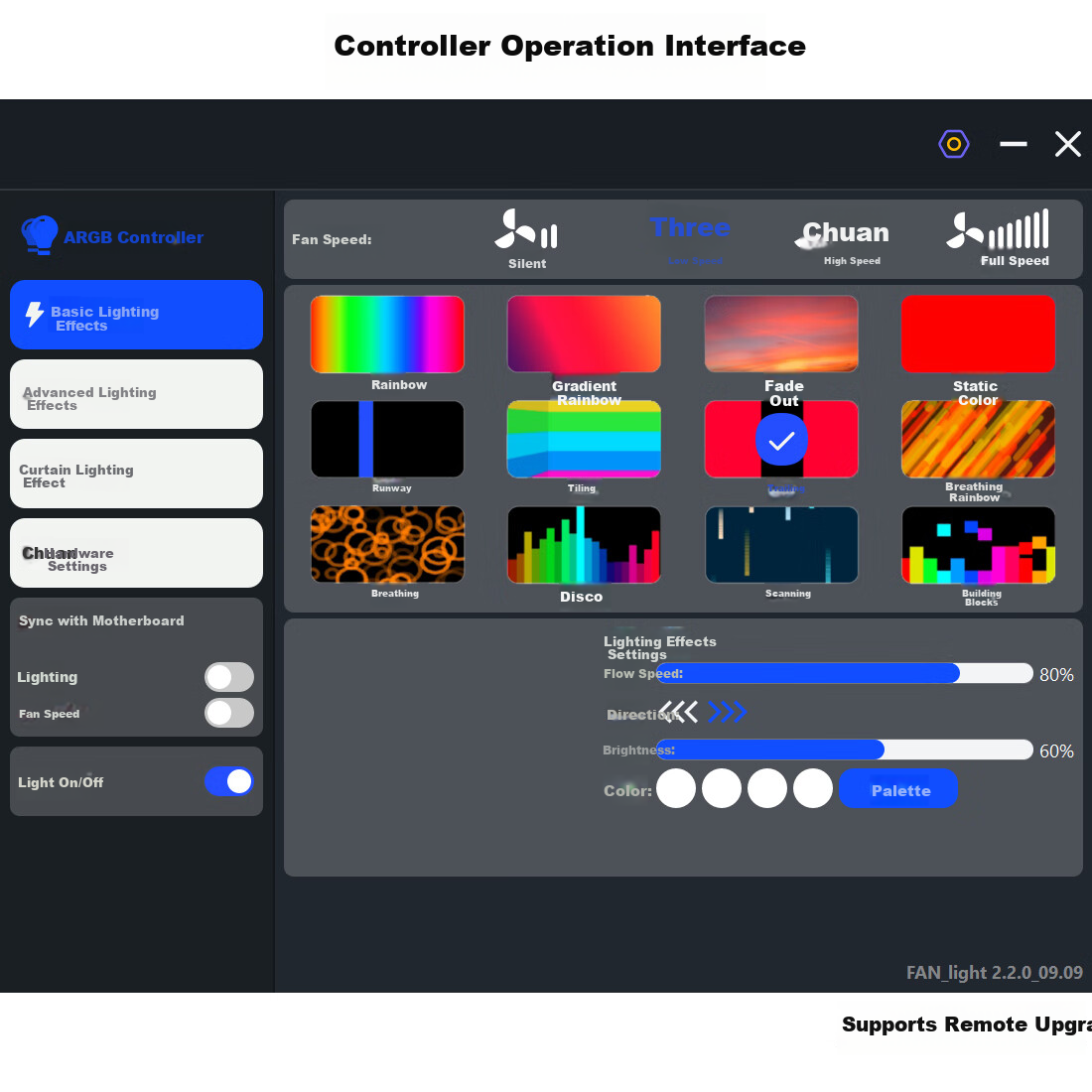The image size is (1092, 1092).
Task: Toggle the Fan Speed sync switch
Action: point(229,713)
